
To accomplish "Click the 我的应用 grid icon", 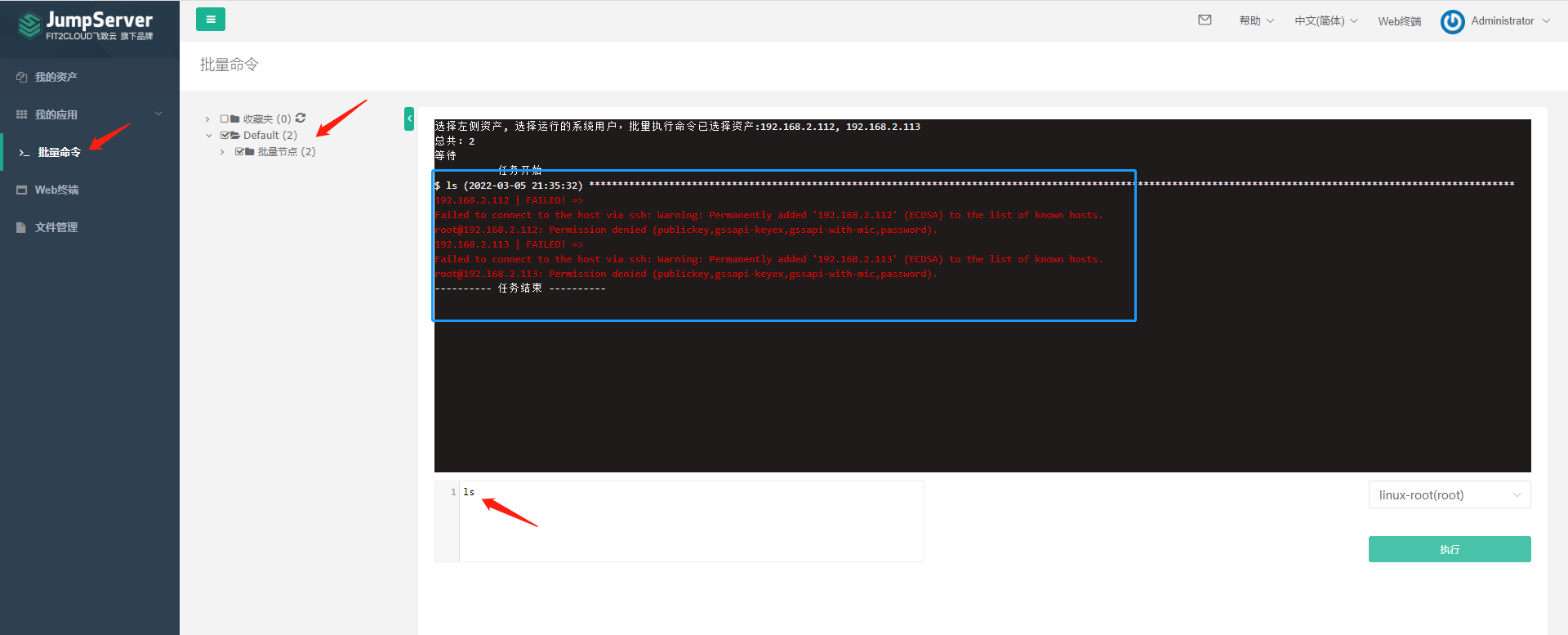I will point(22,114).
